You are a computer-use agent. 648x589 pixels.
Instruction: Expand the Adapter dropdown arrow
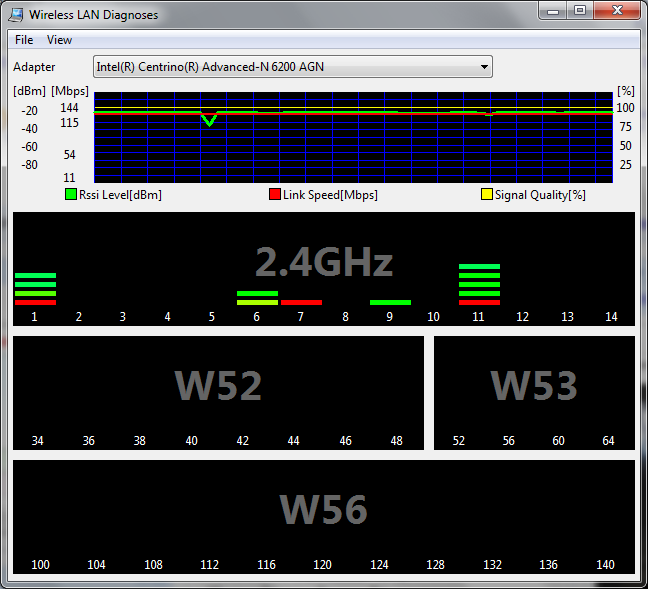pyautogui.click(x=484, y=67)
